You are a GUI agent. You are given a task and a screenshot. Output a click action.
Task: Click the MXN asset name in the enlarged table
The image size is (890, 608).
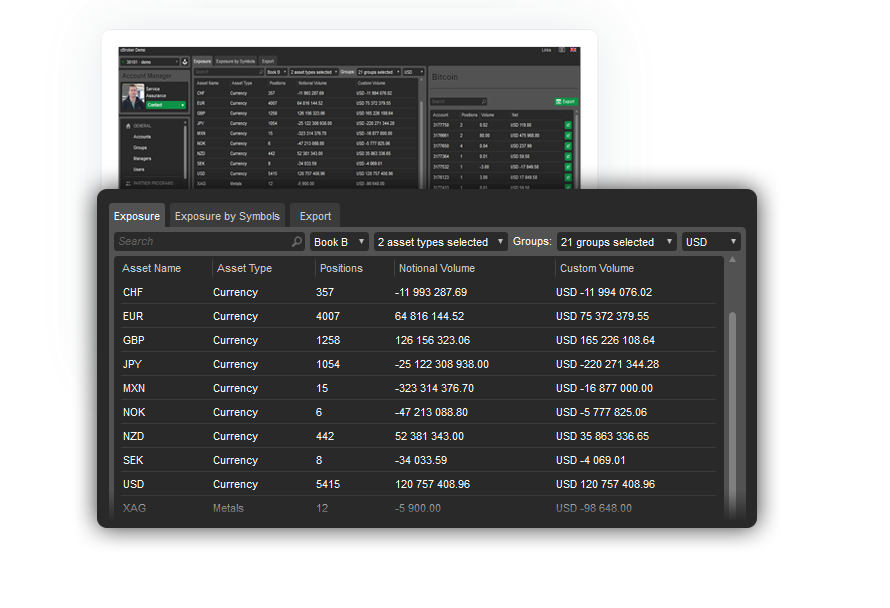tap(134, 388)
